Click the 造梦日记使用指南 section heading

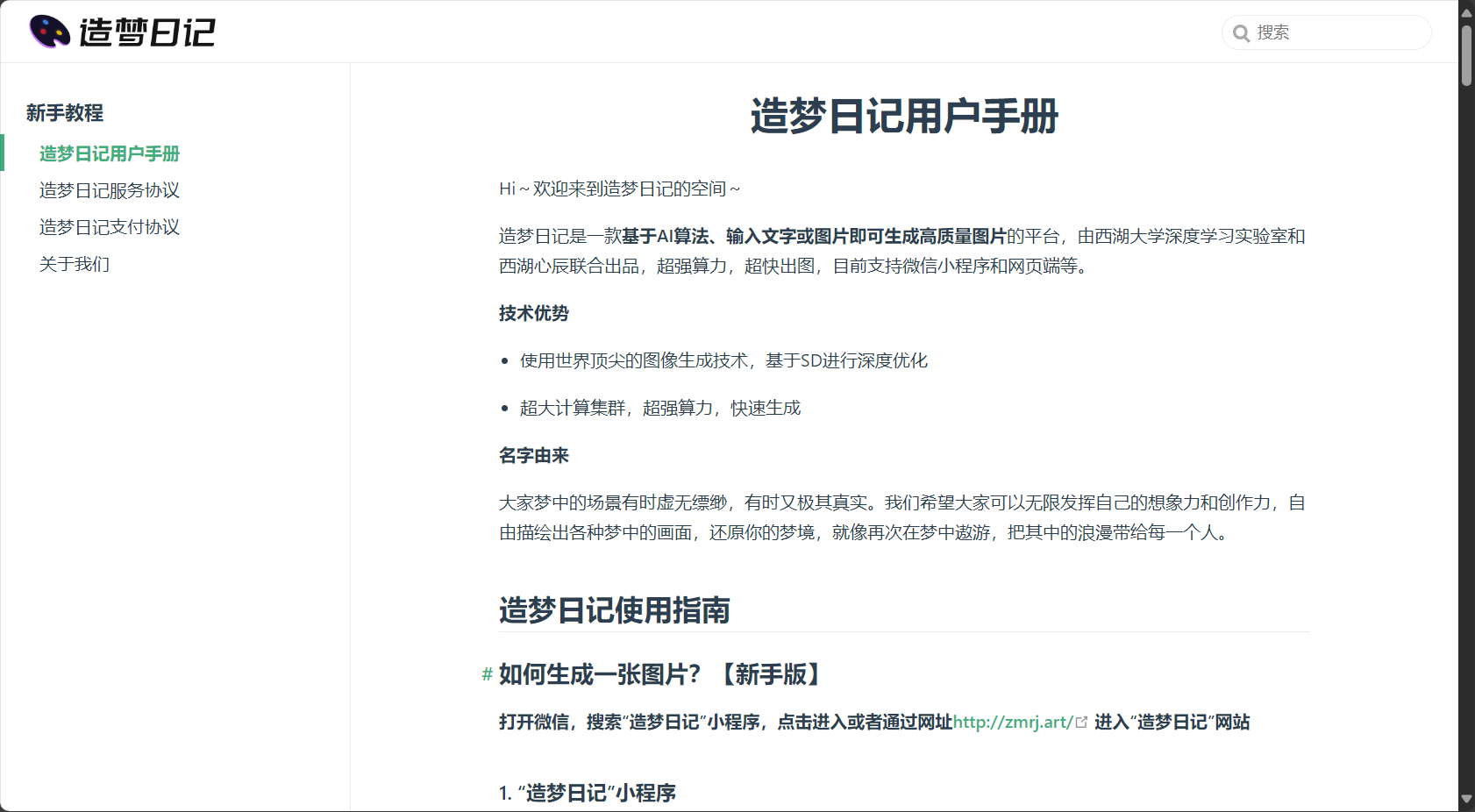615,610
